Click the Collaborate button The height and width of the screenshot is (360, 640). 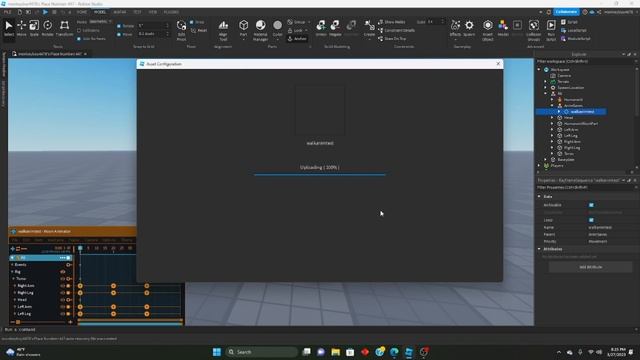(566, 12)
